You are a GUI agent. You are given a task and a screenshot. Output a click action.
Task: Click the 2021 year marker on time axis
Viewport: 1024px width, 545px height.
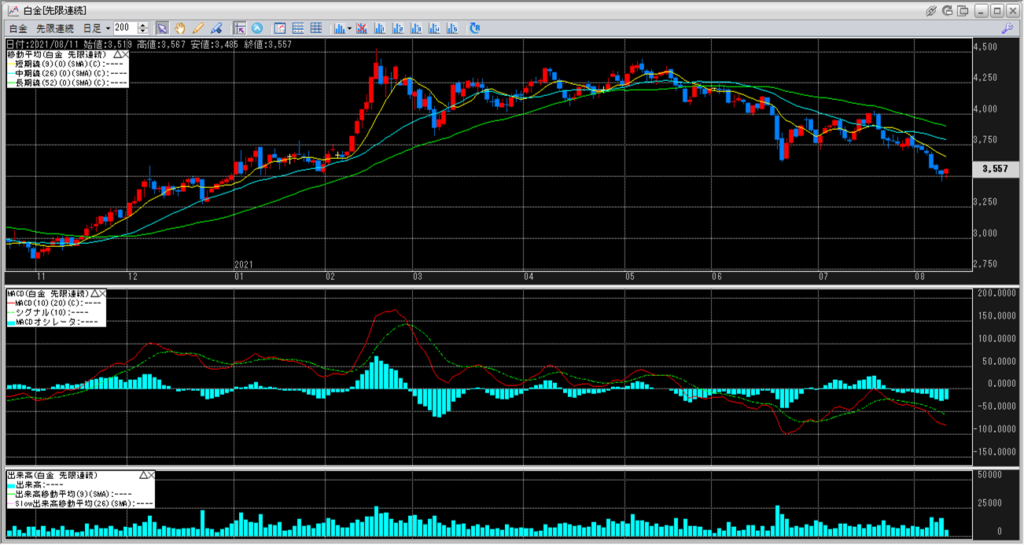(243, 264)
